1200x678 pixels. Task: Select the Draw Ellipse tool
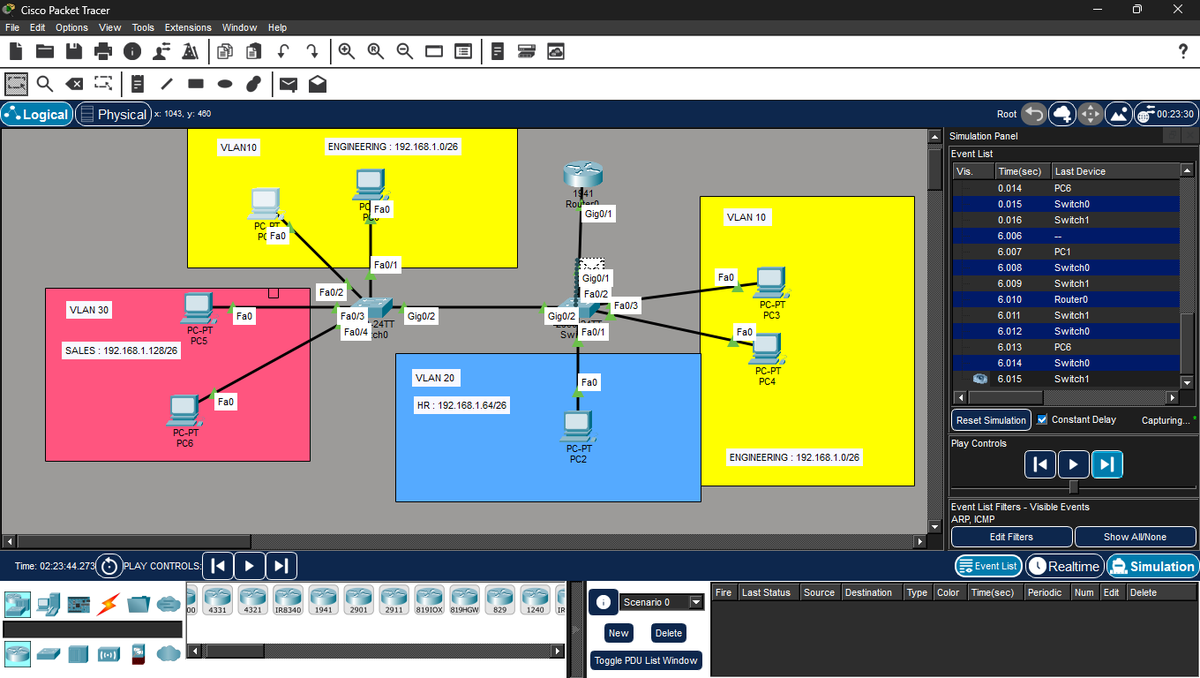tap(225, 84)
